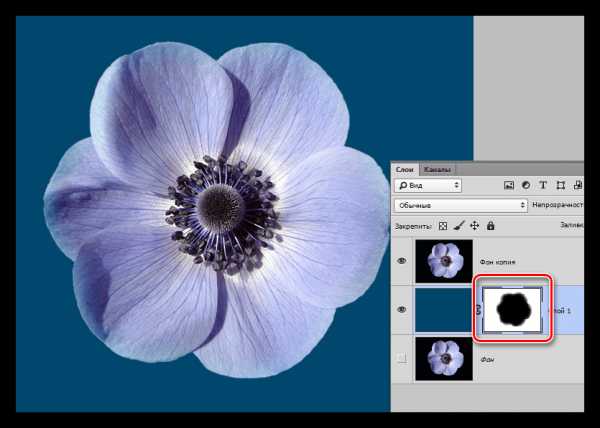Select the Слои tab

tap(404, 169)
